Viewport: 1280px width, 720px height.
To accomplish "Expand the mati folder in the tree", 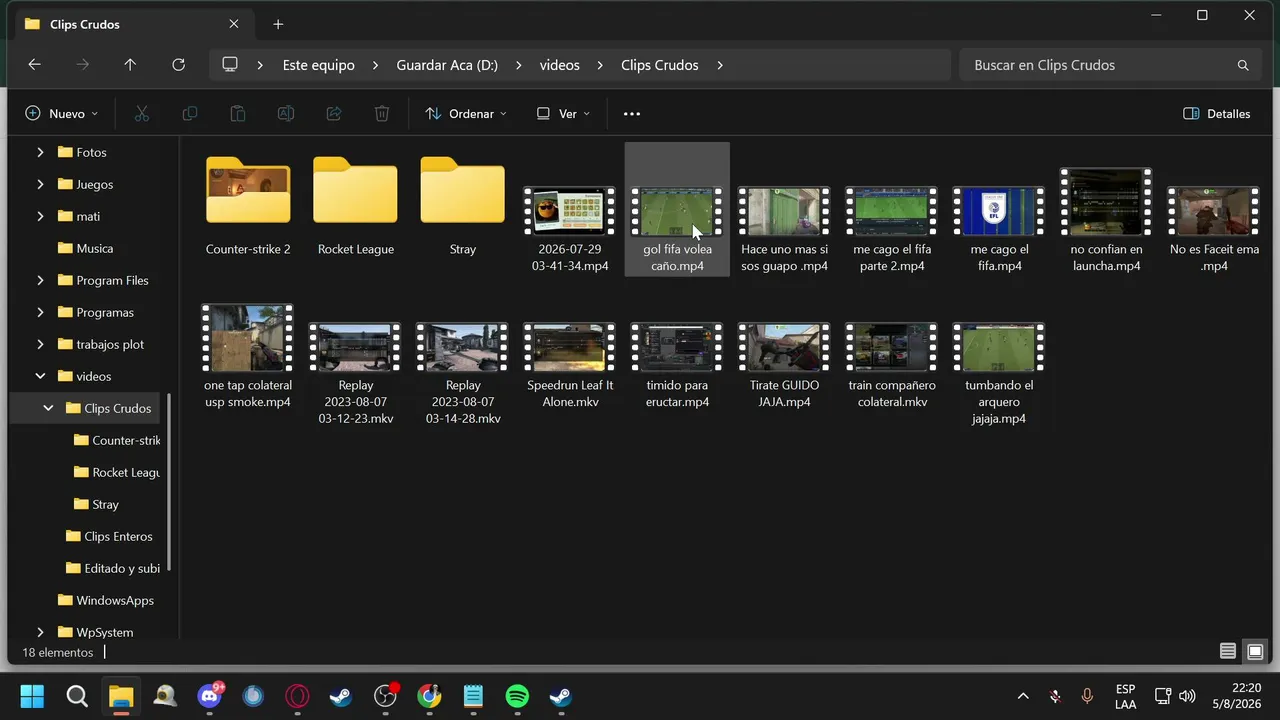I will tap(40, 216).
